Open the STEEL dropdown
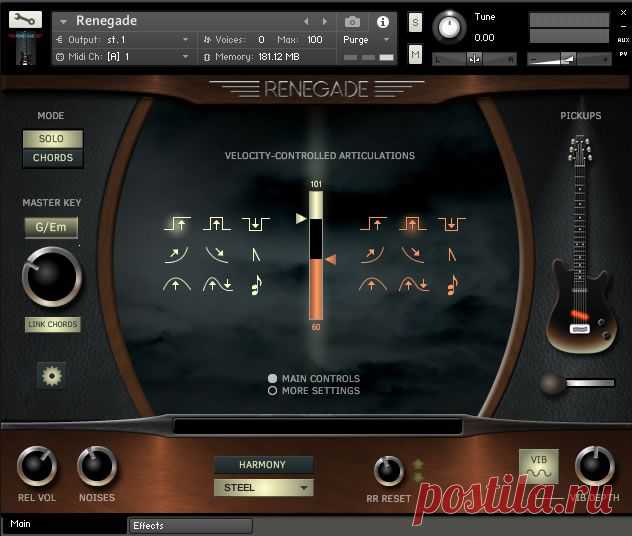Screen dimensions: 632x536 (264, 488)
